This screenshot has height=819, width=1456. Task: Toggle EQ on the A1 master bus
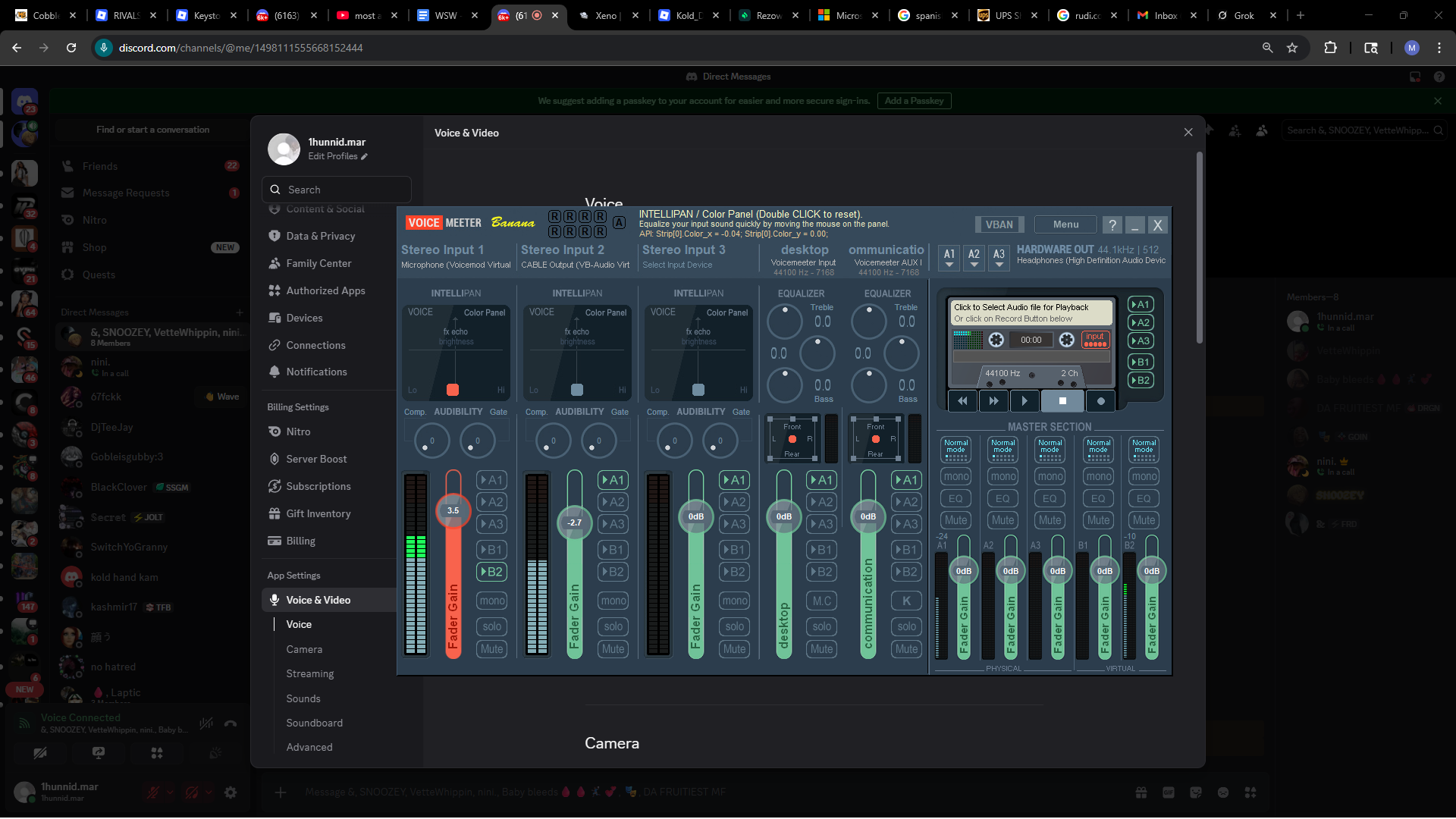955,498
